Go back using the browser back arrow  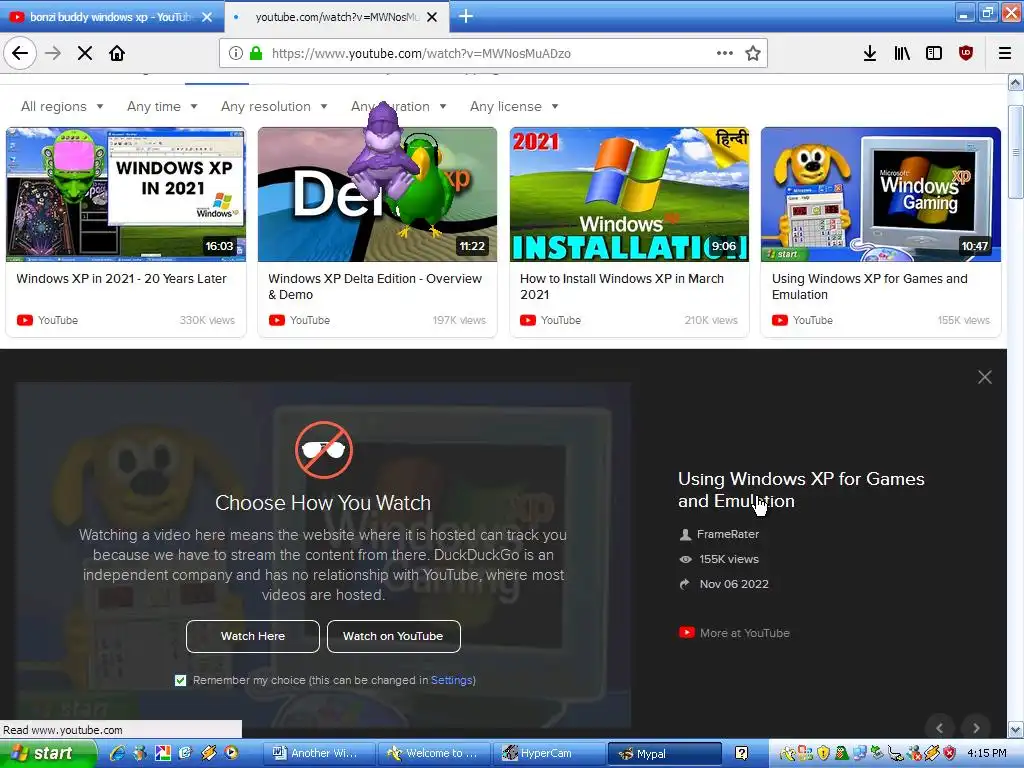coord(20,53)
